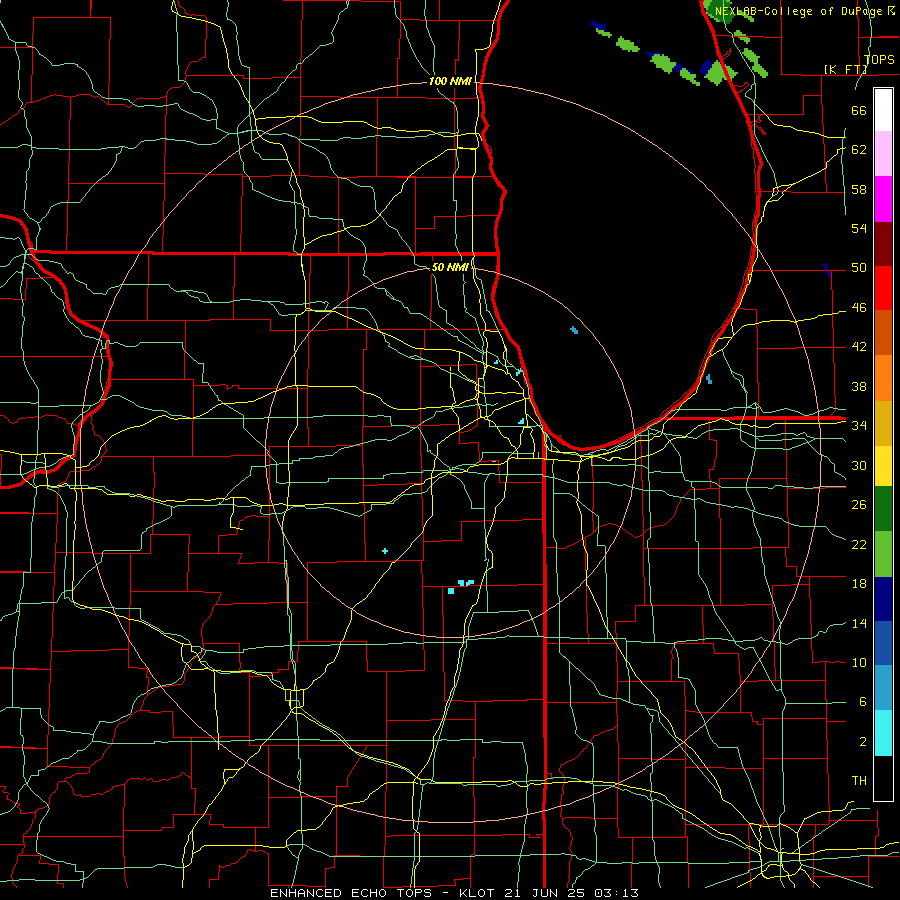Select the dark orange swatch between 46 and 42
Viewport: 900px width, 900px height.
883,332
